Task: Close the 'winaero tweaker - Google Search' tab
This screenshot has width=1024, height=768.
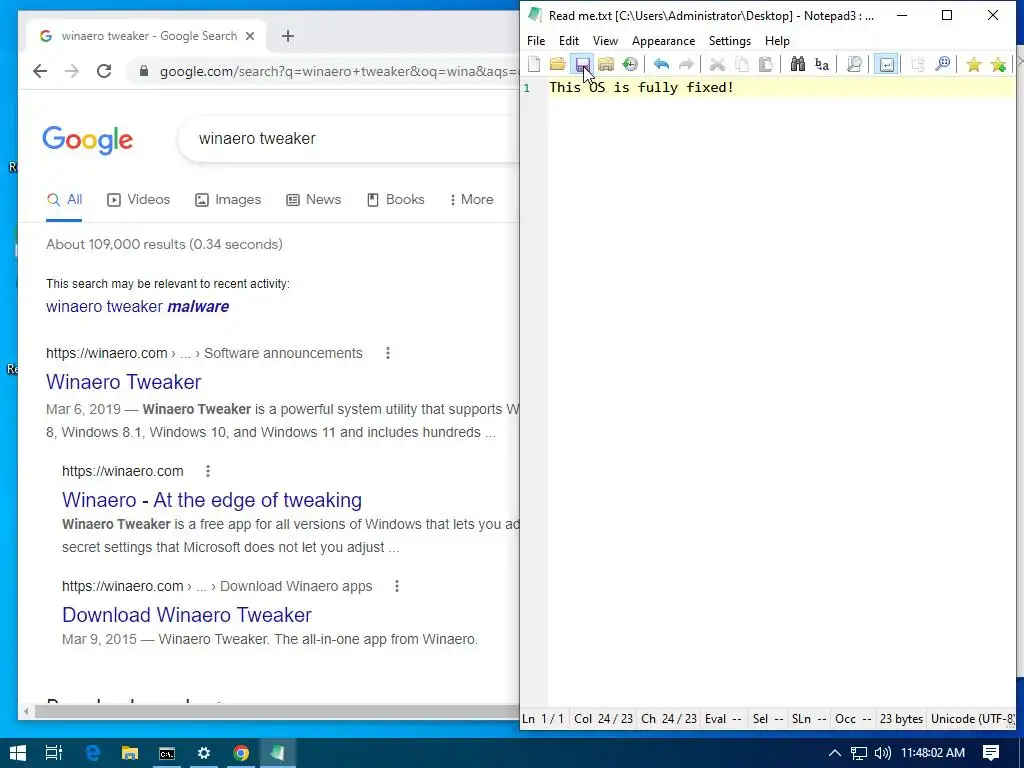Action: tap(249, 36)
